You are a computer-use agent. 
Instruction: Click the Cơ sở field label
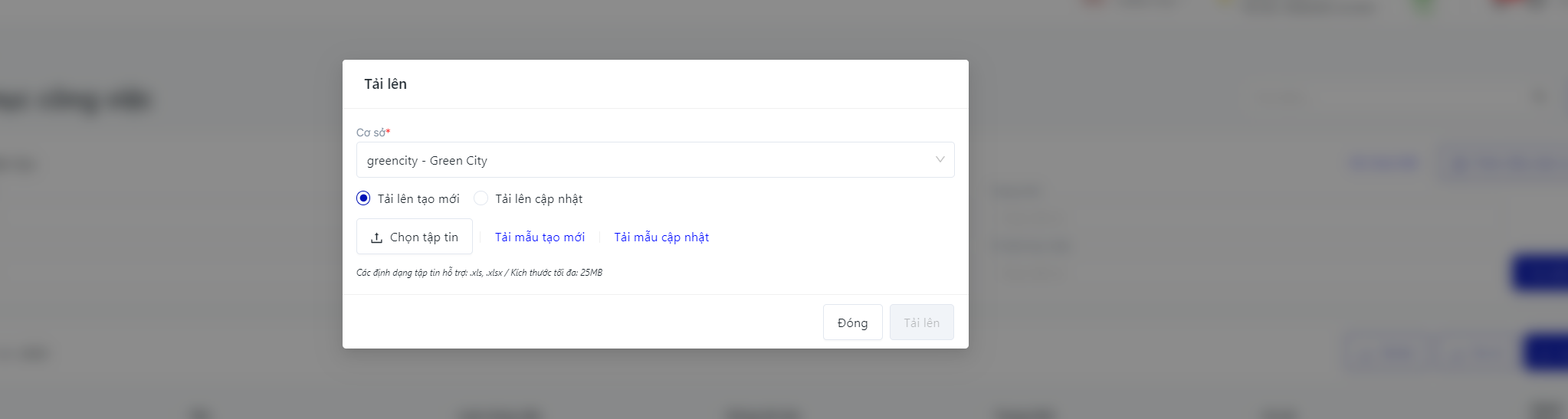(370, 133)
